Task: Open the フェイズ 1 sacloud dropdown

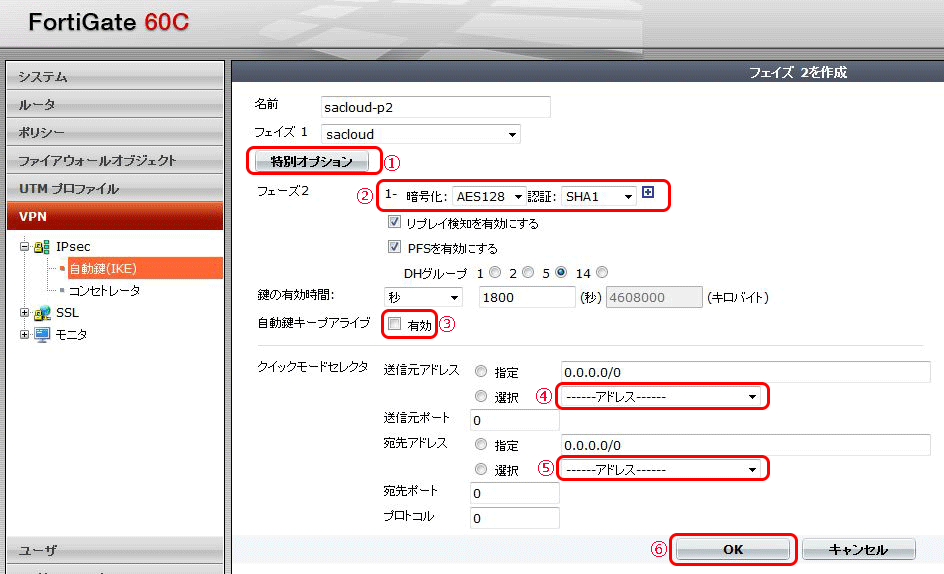Action: coord(421,134)
